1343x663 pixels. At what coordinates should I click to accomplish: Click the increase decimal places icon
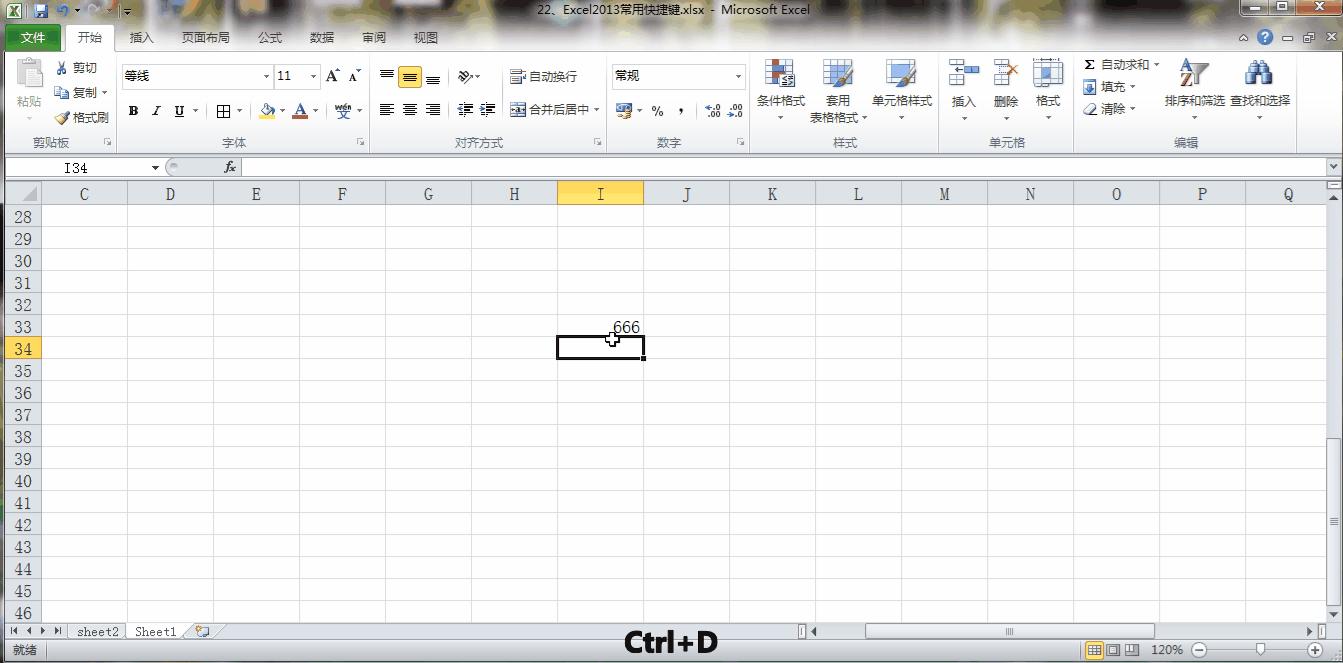[x=713, y=111]
